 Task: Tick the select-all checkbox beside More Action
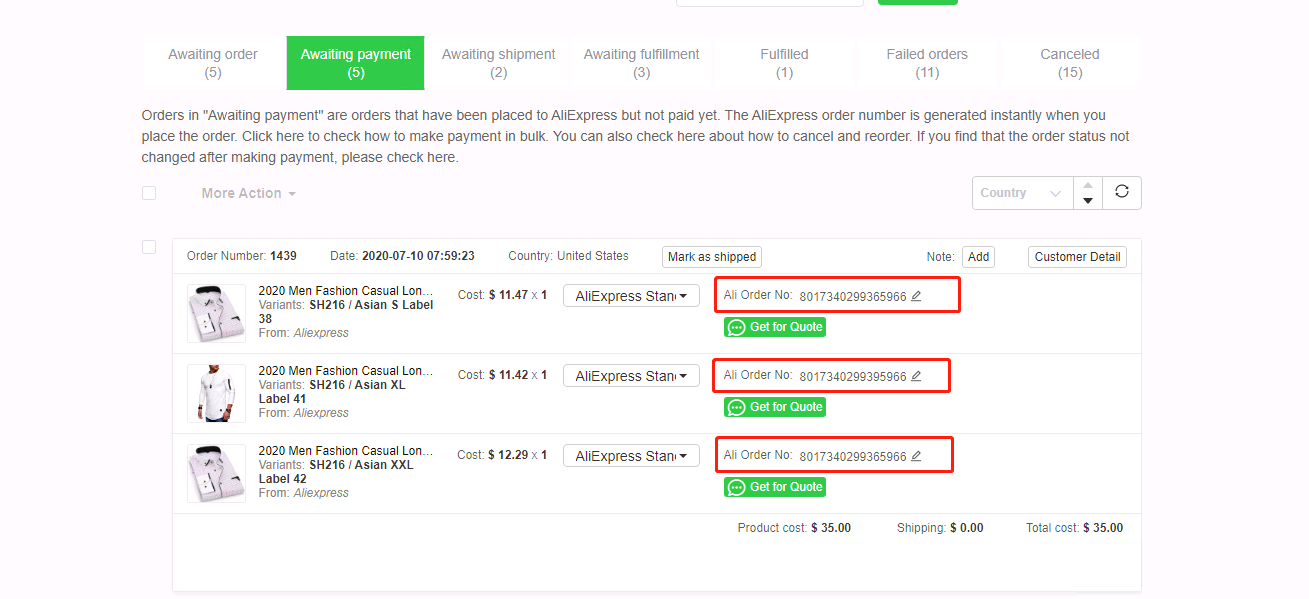pyautogui.click(x=149, y=193)
